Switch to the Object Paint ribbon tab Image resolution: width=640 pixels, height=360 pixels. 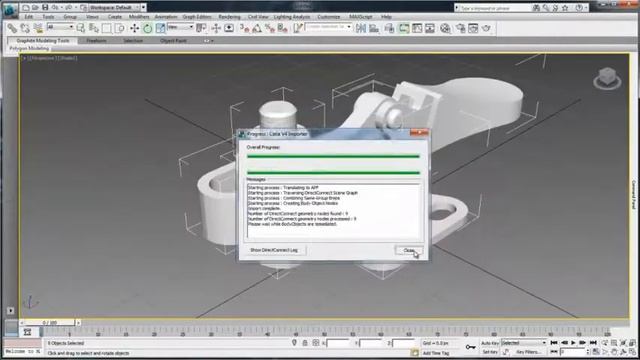173,41
